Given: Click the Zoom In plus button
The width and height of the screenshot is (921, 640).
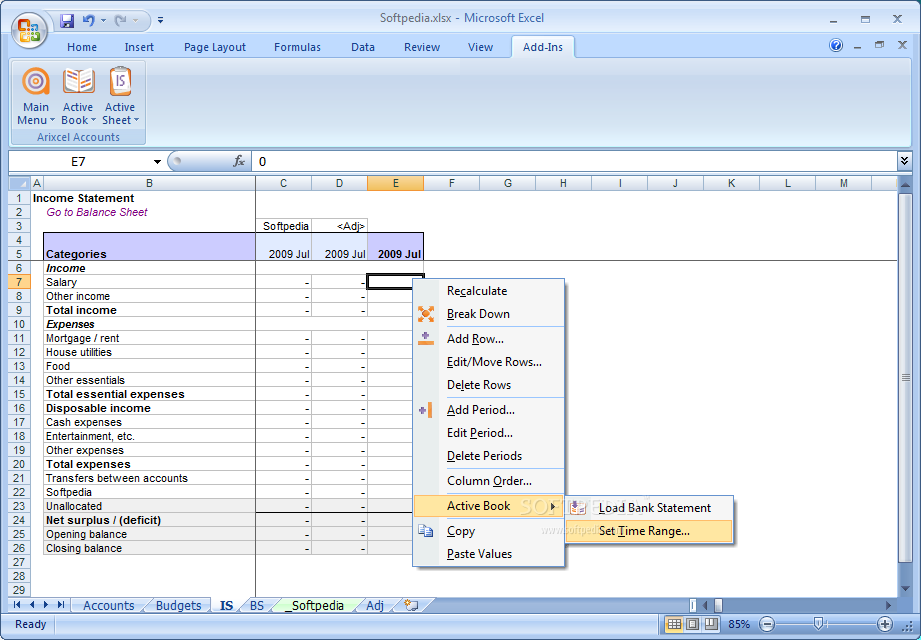Looking at the screenshot, I should [885, 624].
